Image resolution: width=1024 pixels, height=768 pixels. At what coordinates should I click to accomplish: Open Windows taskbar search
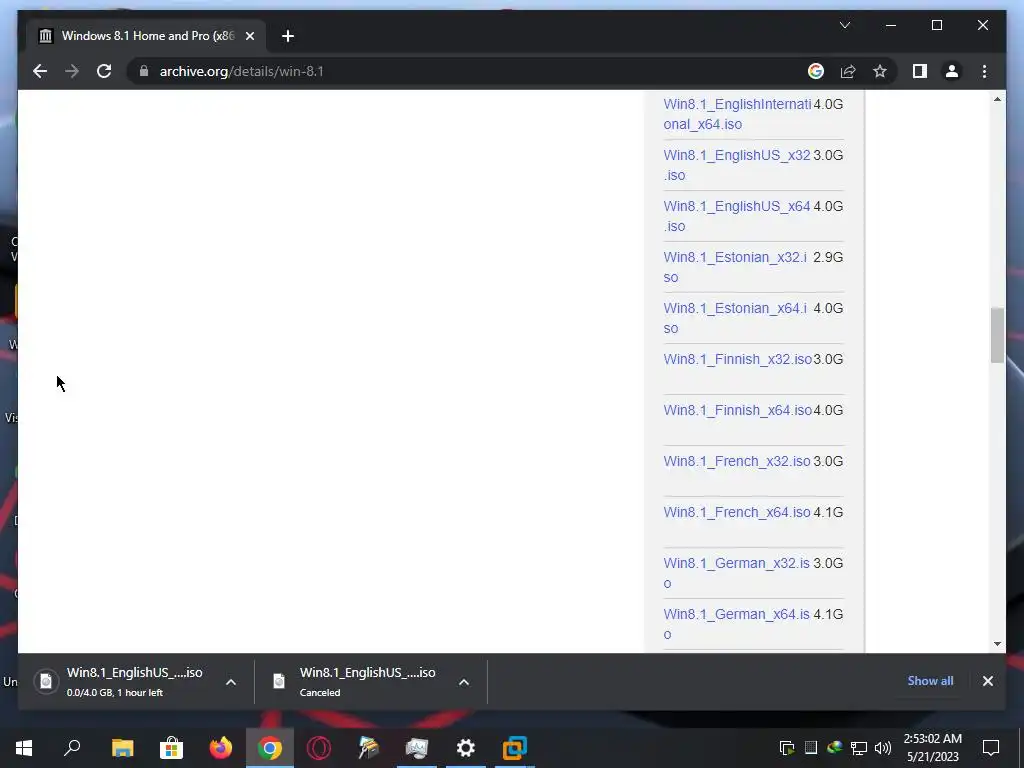tap(72, 748)
